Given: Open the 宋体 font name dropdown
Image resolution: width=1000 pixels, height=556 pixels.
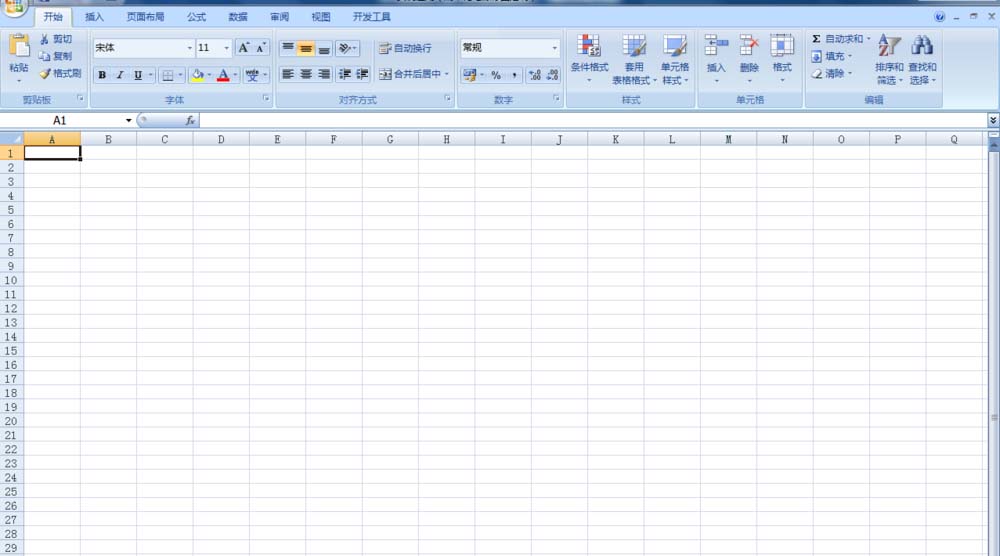Looking at the screenshot, I should pyautogui.click(x=189, y=48).
